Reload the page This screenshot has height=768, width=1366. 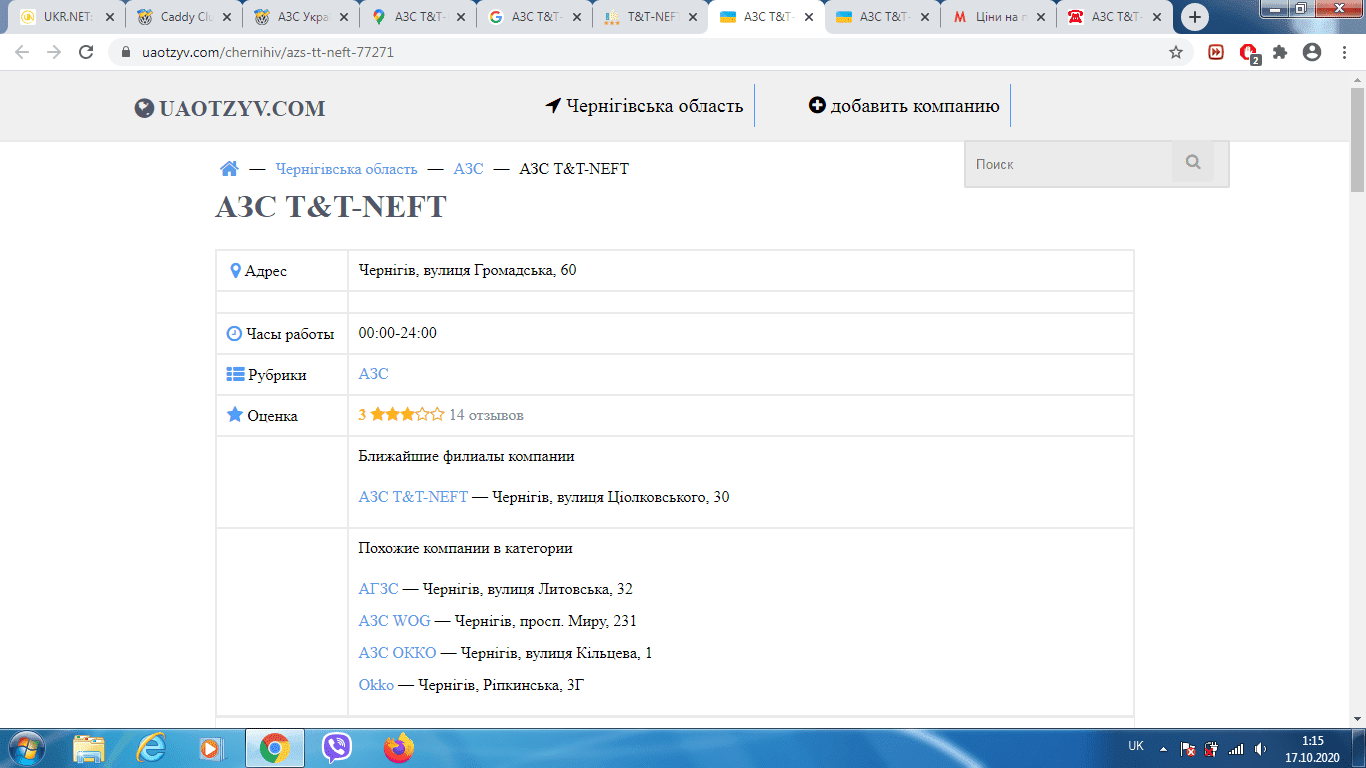pyautogui.click(x=86, y=52)
